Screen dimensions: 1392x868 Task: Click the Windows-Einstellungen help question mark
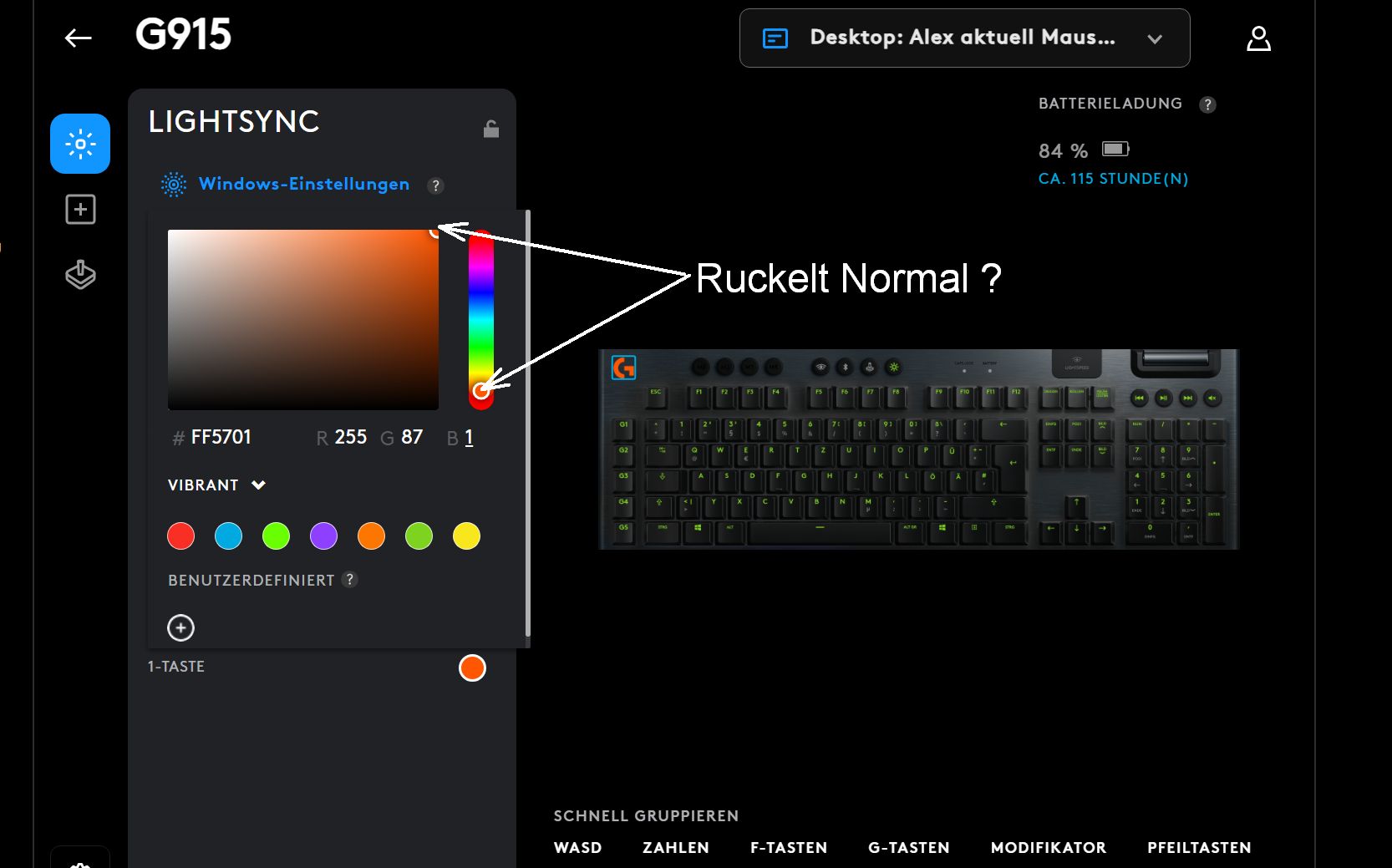tap(435, 185)
